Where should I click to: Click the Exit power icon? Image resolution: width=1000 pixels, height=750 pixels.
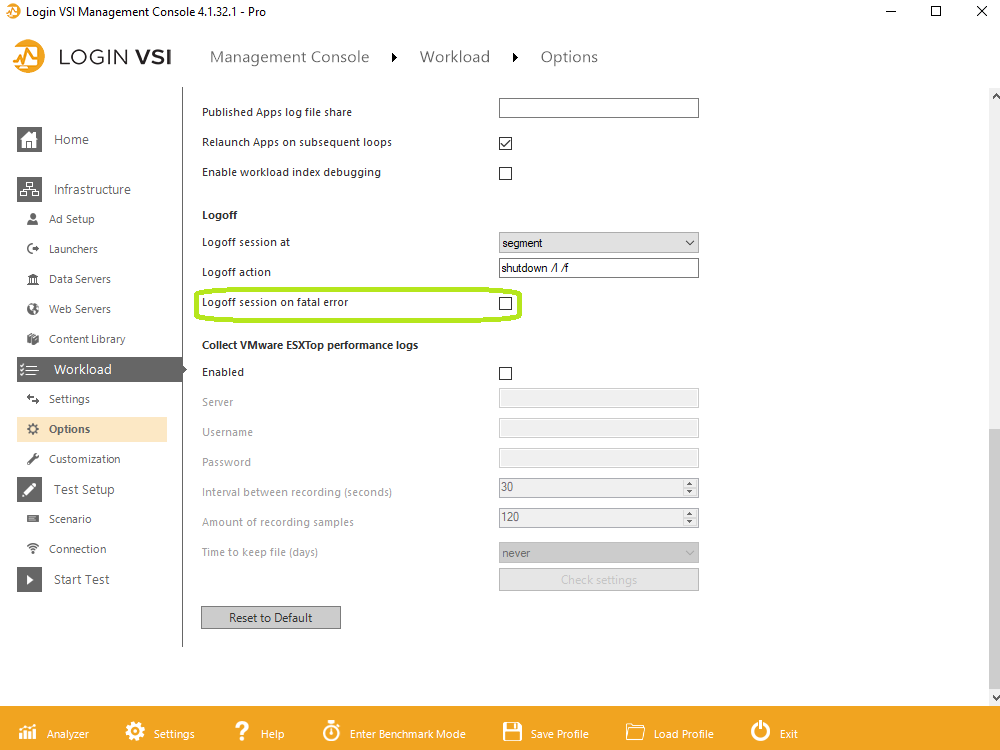pyautogui.click(x=760, y=731)
